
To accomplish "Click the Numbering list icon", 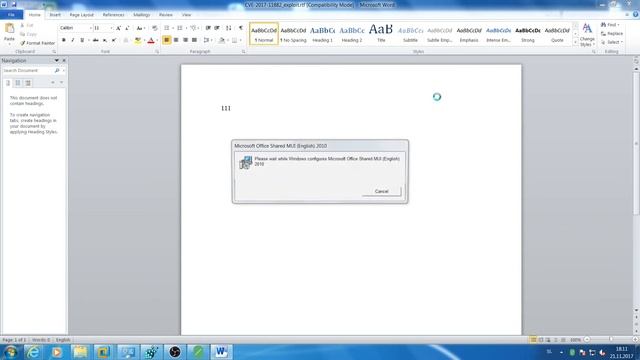I will [180, 28].
